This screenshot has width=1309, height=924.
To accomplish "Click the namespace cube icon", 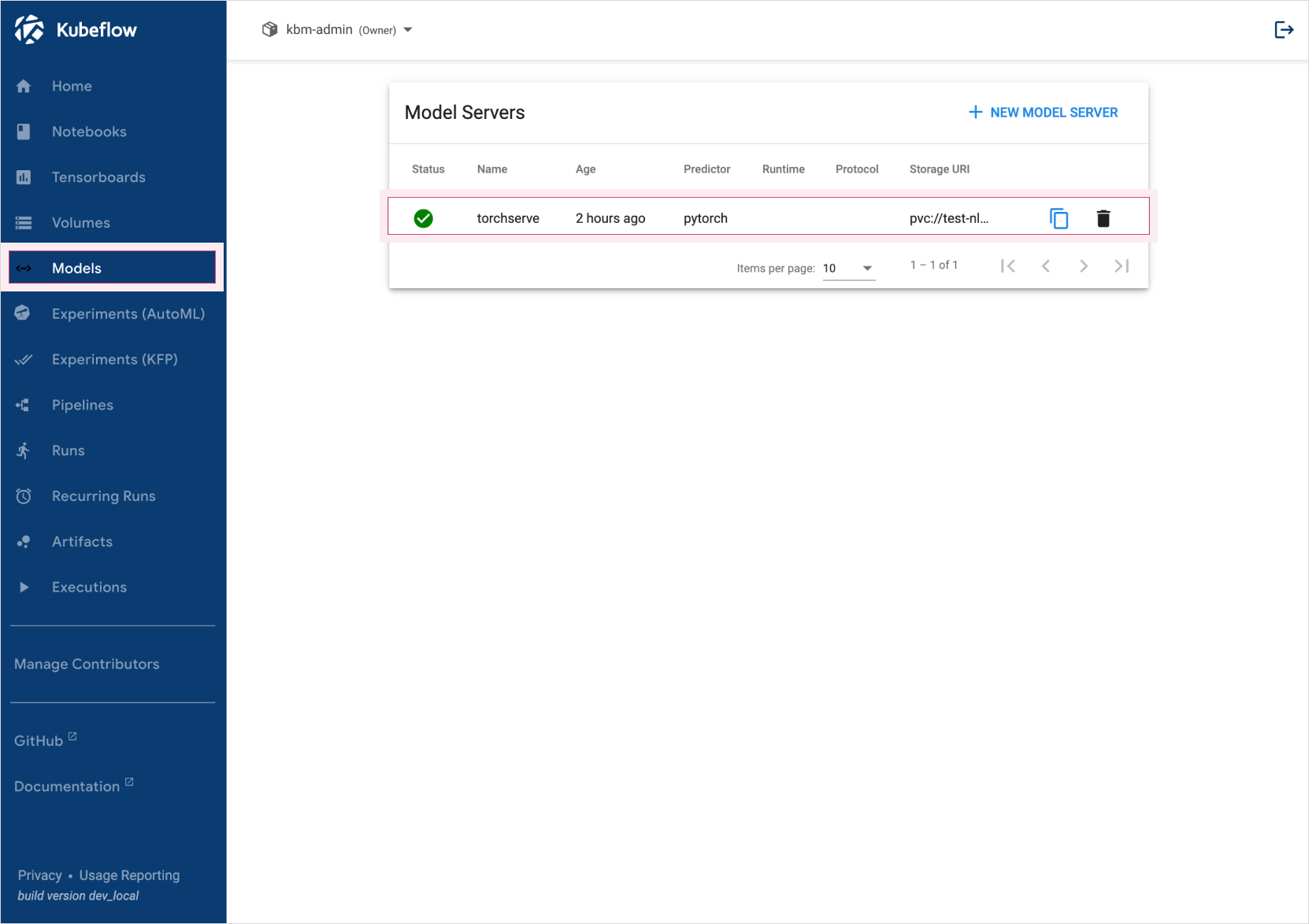I will (269, 29).
